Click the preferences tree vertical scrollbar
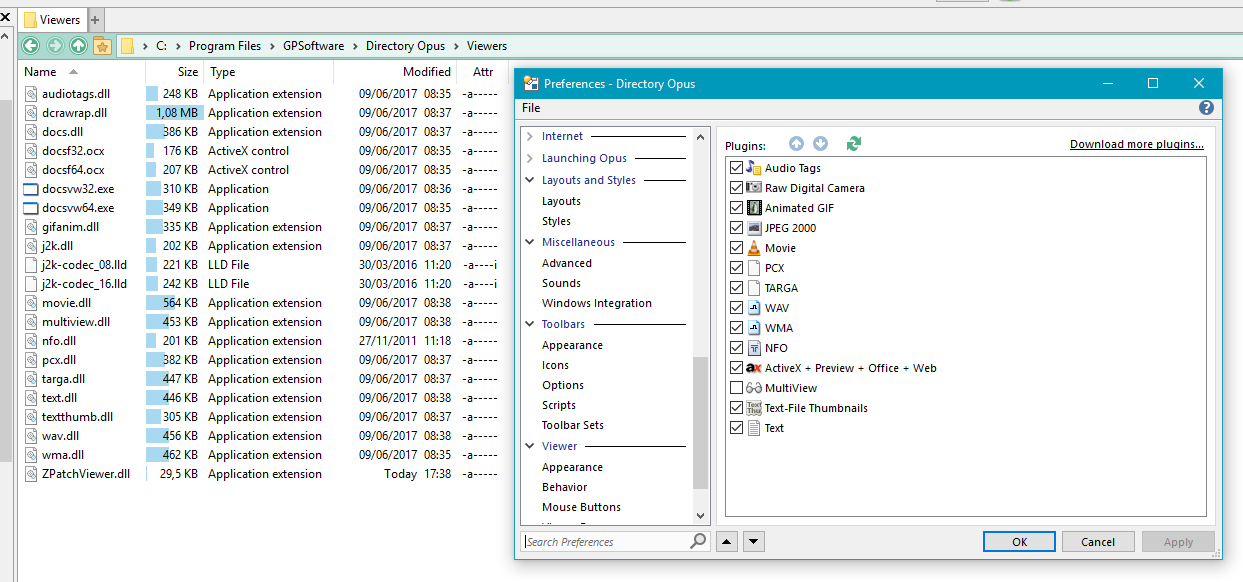The height and width of the screenshot is (582, 1243). click(x=700, y=420)
